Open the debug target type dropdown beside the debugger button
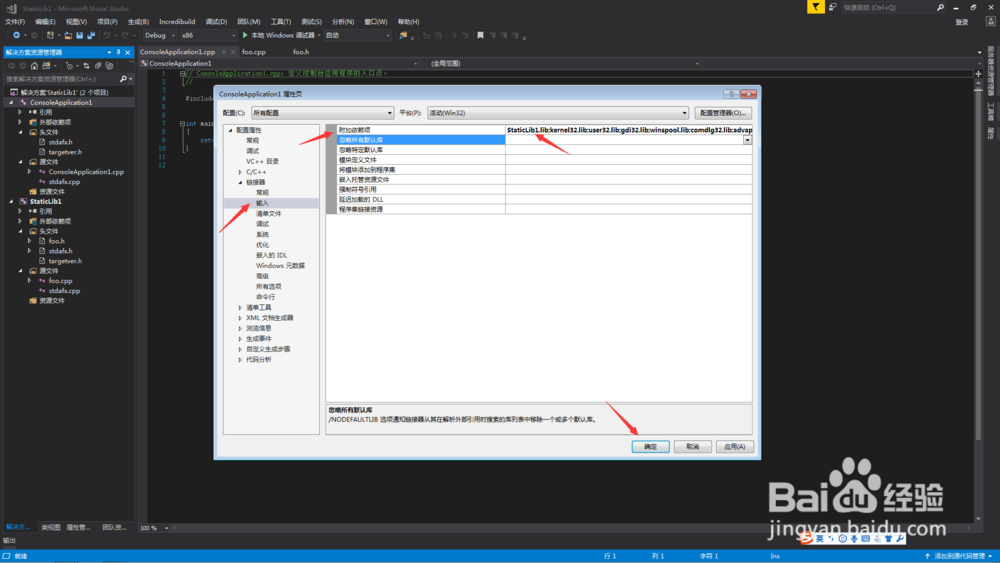 (357, 36)
